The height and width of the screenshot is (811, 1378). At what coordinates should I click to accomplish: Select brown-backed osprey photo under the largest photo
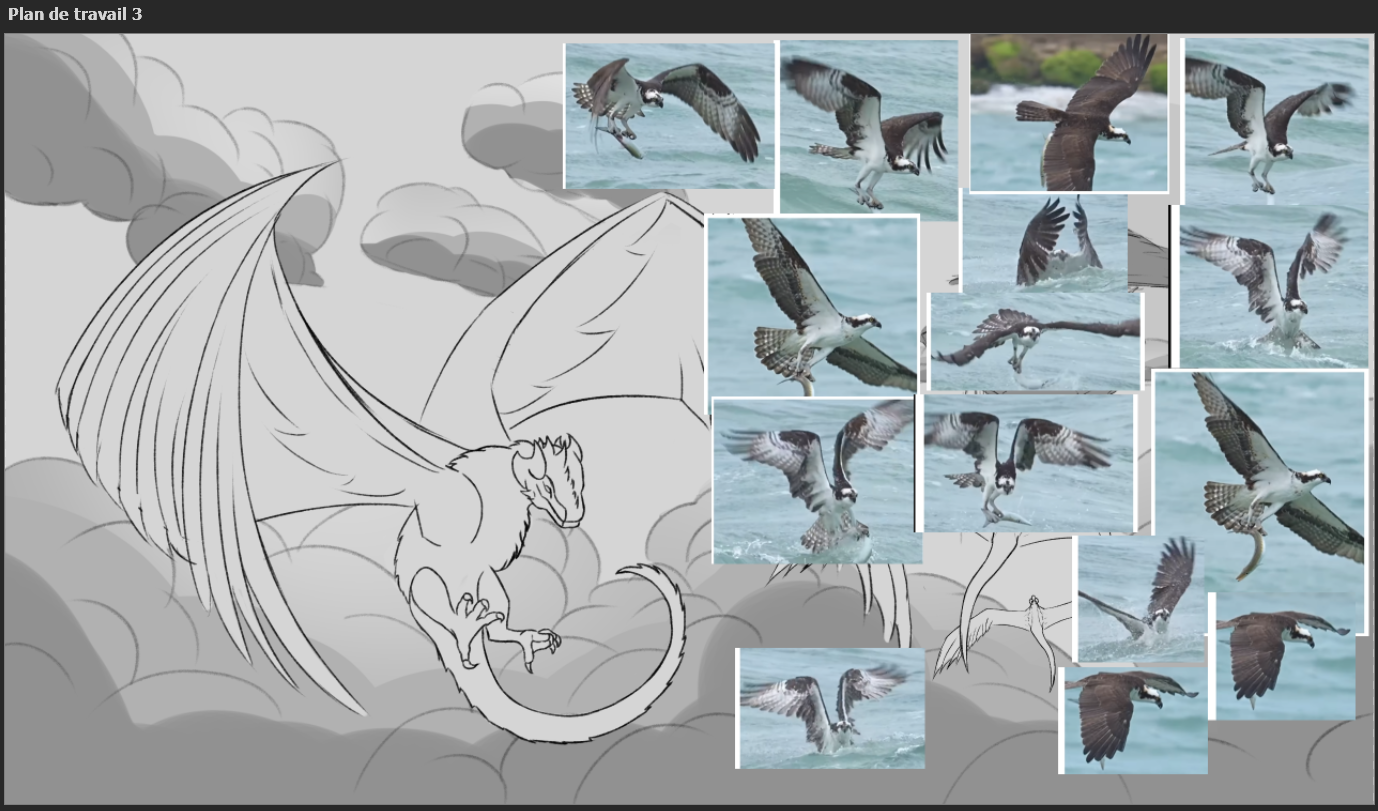pyautogui.click(x=1283, y=660)
